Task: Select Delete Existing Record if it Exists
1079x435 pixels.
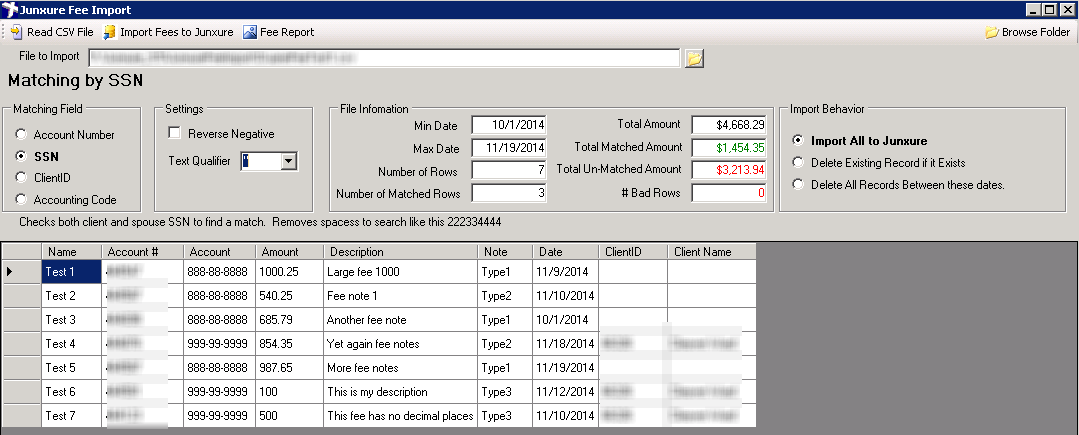Action: [798, 162]
